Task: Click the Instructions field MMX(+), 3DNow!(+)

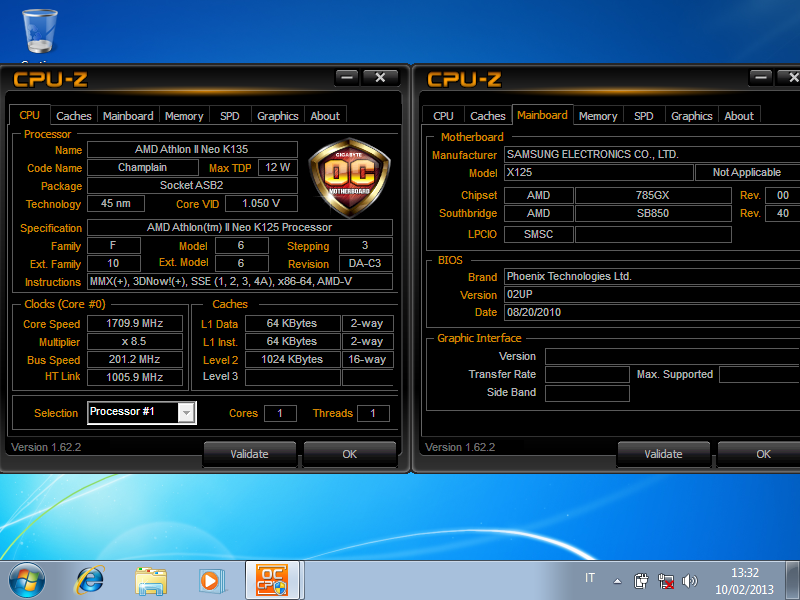Action: click(240, 281)
